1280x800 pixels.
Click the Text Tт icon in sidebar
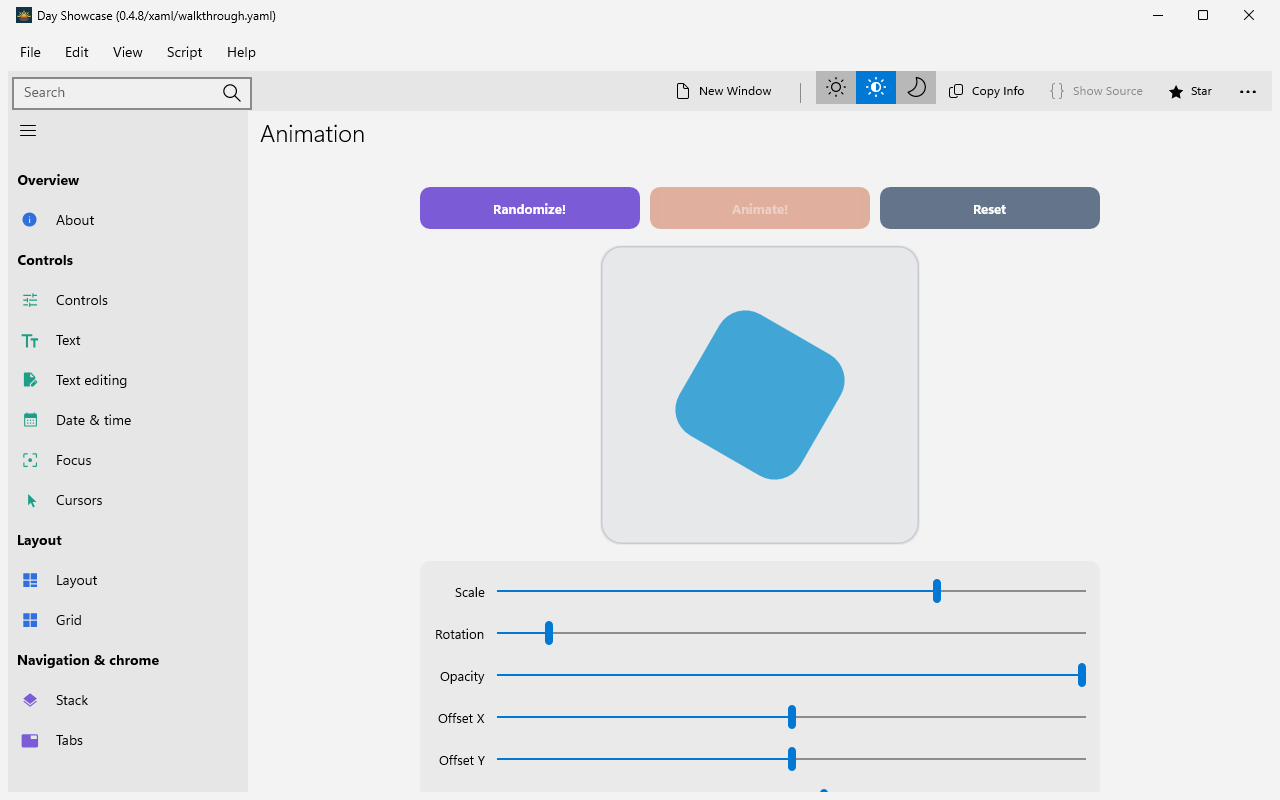click(x=30, y=340)
